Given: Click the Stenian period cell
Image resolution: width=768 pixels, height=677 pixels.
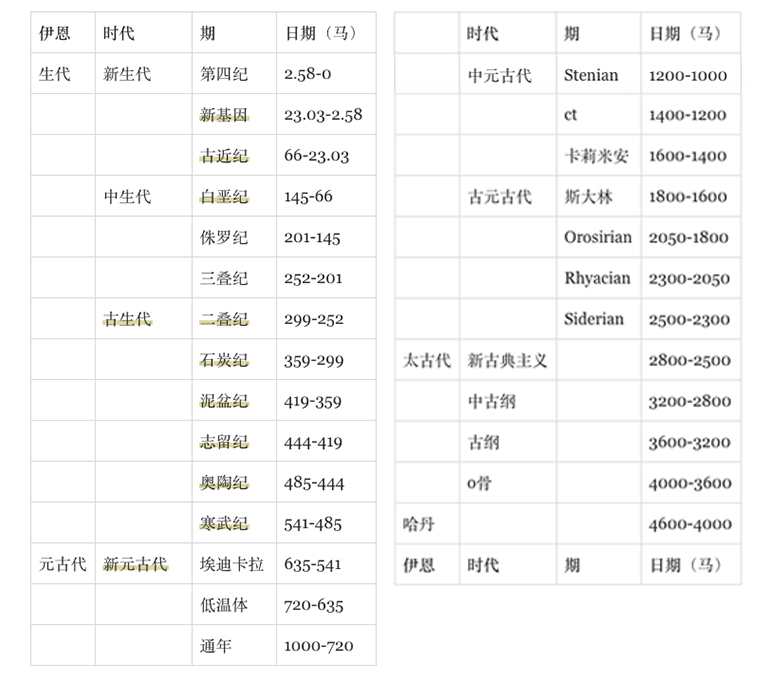Looking at the screenshot, I should point(591,75).
